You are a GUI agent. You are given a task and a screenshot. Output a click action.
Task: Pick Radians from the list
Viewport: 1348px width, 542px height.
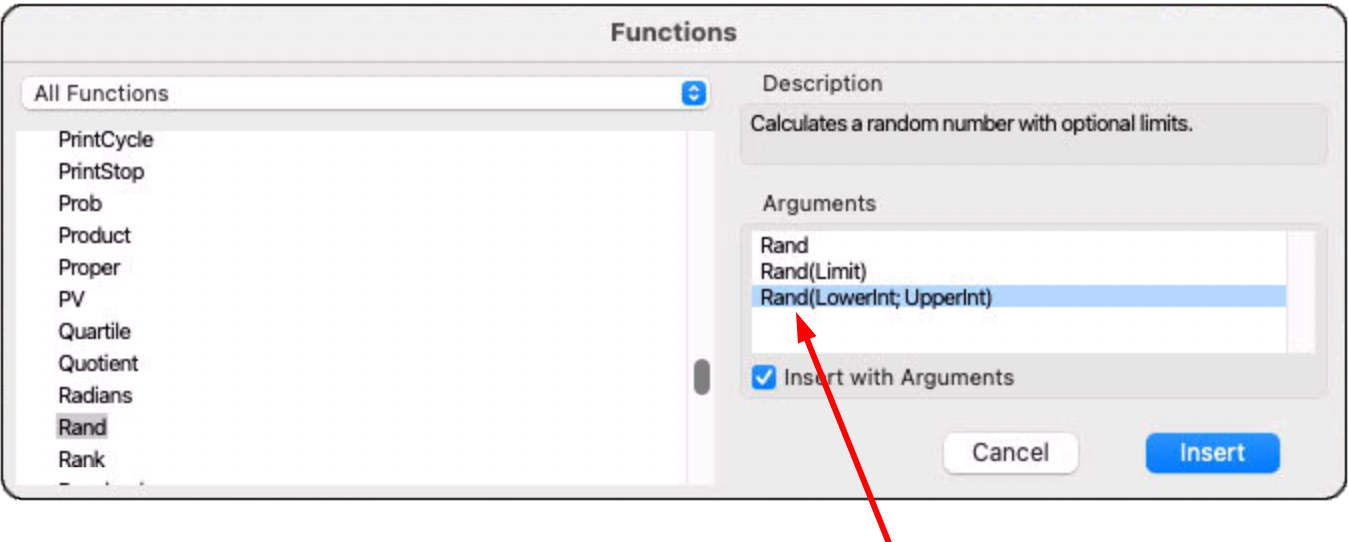coord(95,396)
